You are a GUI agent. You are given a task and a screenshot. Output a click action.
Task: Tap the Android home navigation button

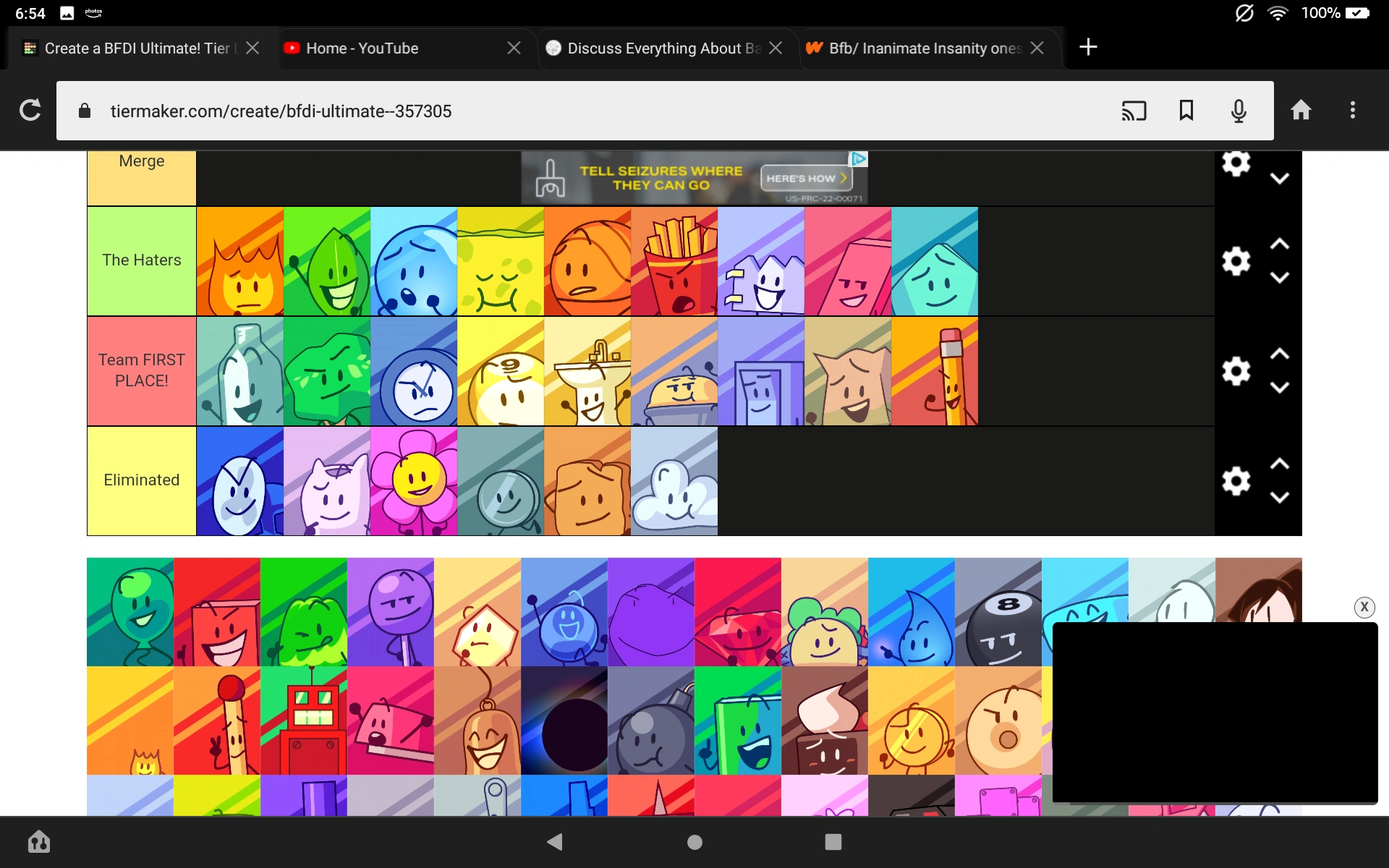(693, 842)
